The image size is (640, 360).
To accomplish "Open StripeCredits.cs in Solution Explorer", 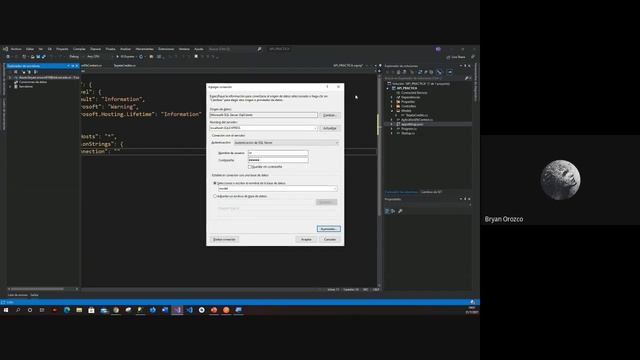I will pos(417,115).
